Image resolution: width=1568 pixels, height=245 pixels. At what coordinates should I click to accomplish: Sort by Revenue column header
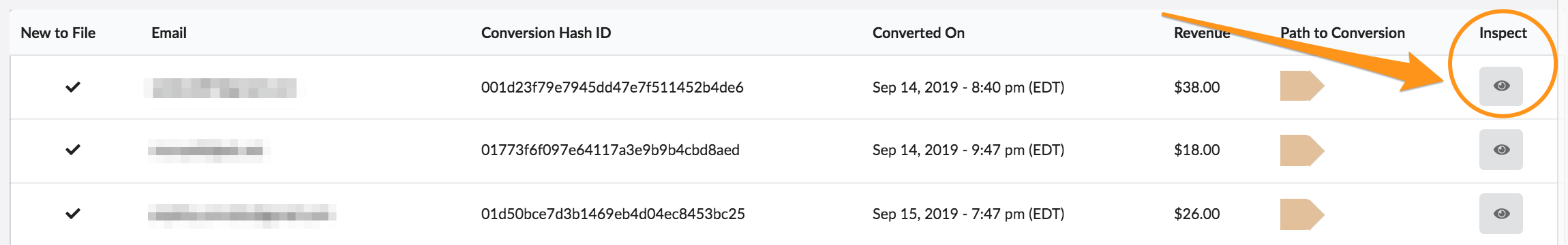[x=1202, y=33]
